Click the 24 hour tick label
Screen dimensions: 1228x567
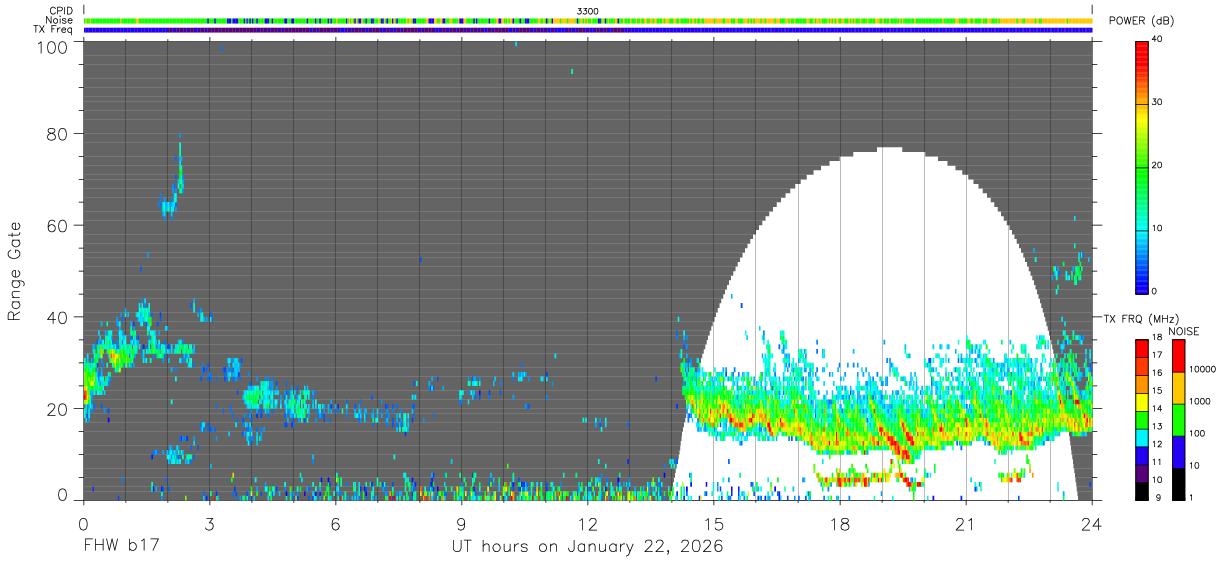[x=1092, y=524]
